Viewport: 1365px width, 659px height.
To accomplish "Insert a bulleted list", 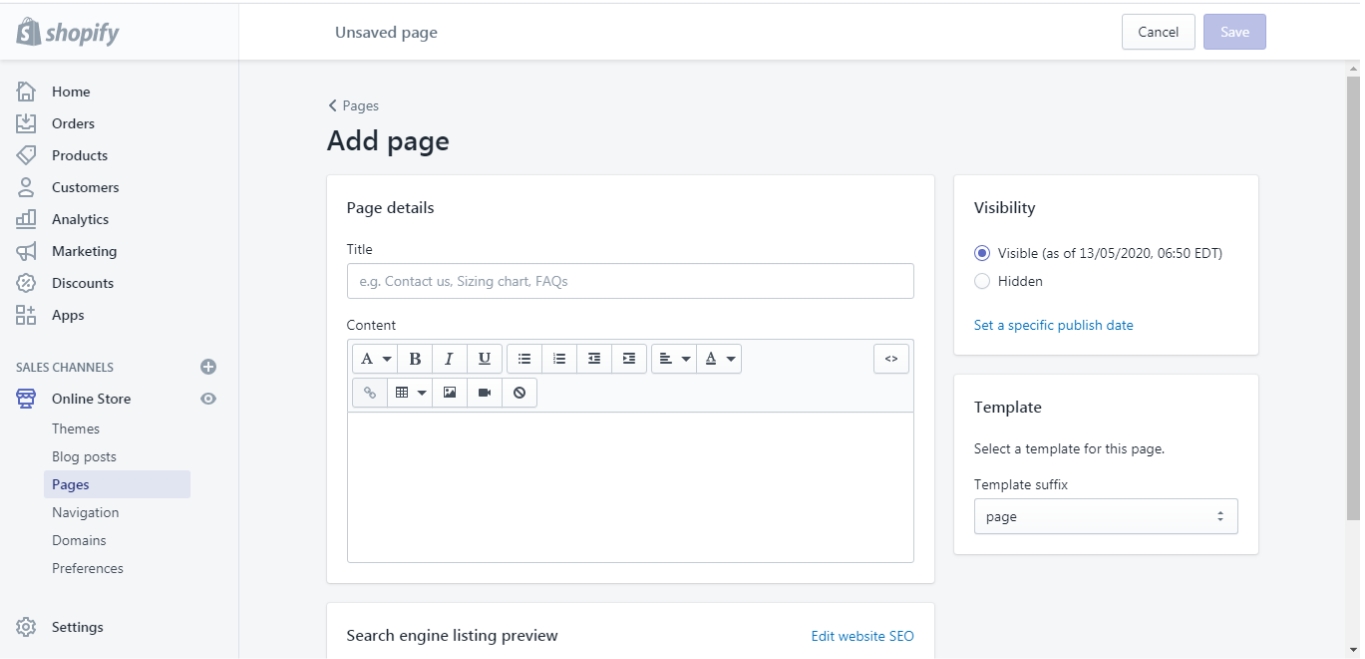I will (x=524, y=359).
